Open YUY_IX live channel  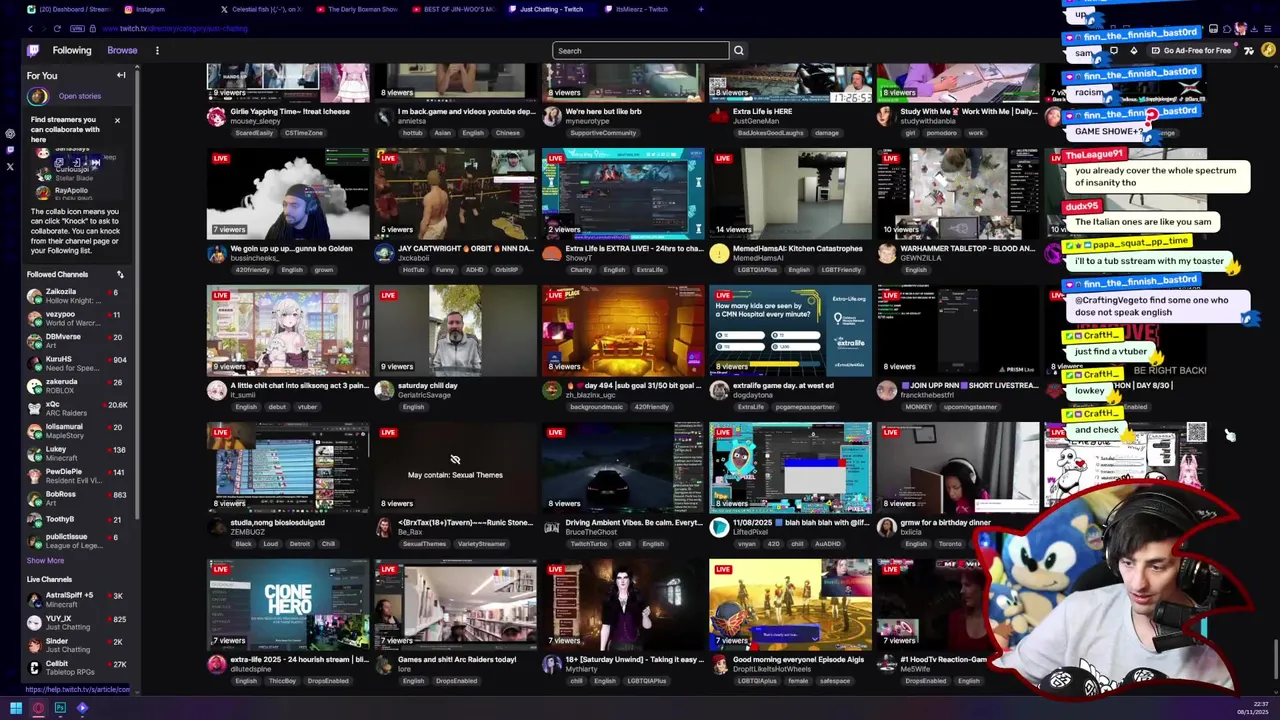coord(78,623)
